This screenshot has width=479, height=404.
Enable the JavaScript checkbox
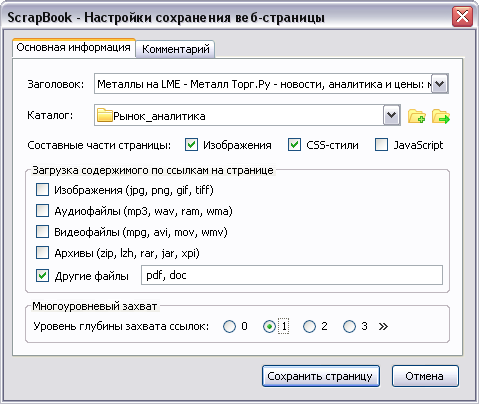381,145
